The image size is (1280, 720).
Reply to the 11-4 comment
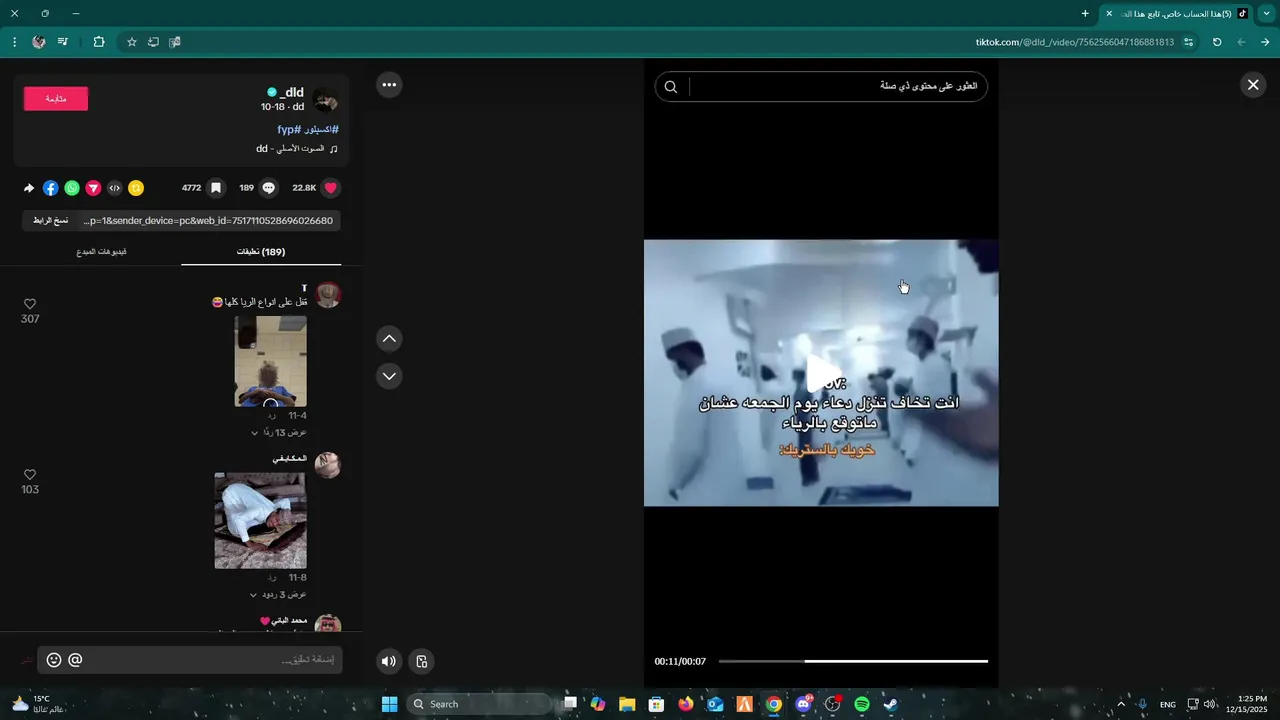(x=271, y=416)
